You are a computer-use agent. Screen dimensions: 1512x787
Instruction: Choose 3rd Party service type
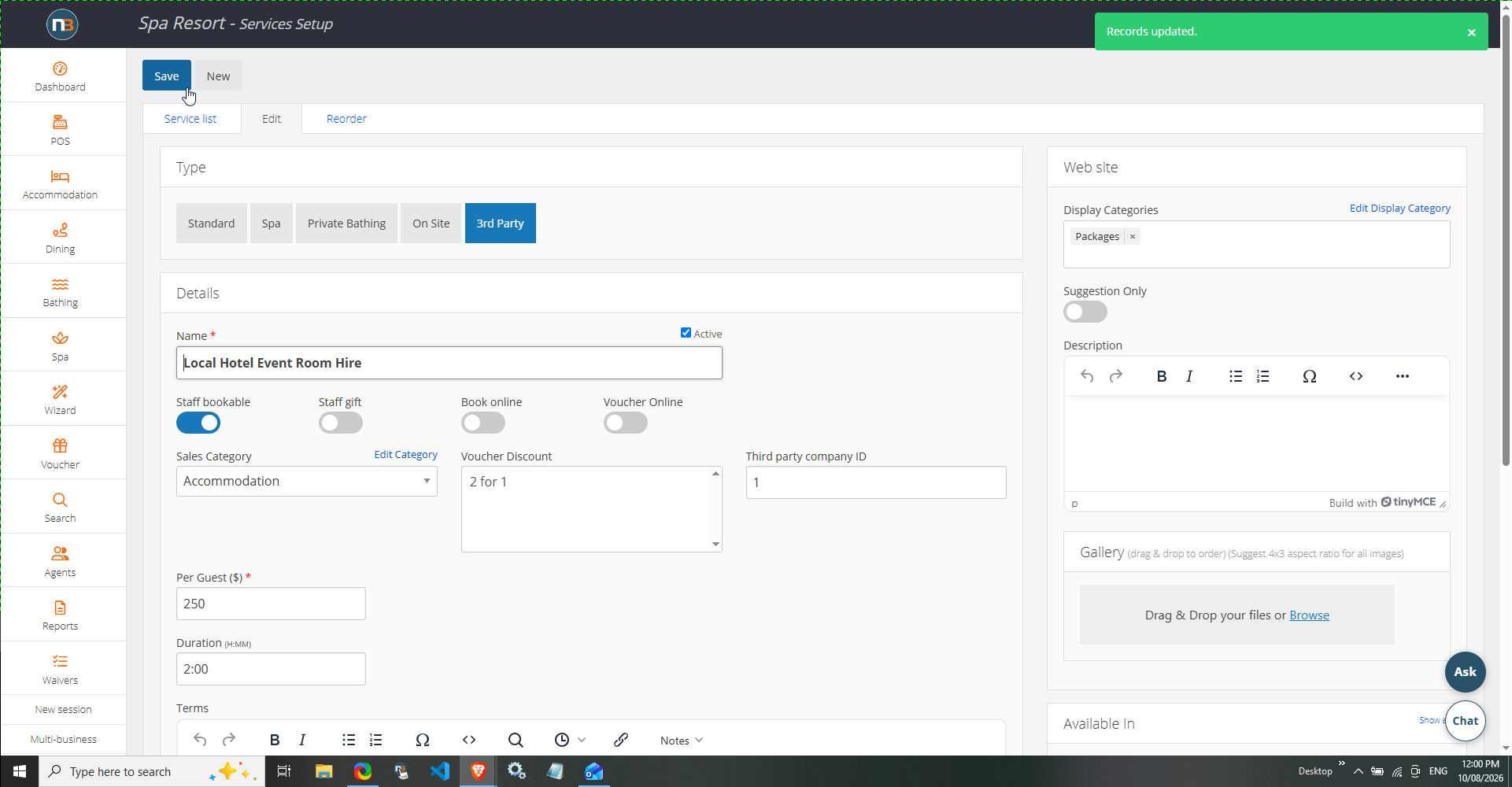pos(501,224)
